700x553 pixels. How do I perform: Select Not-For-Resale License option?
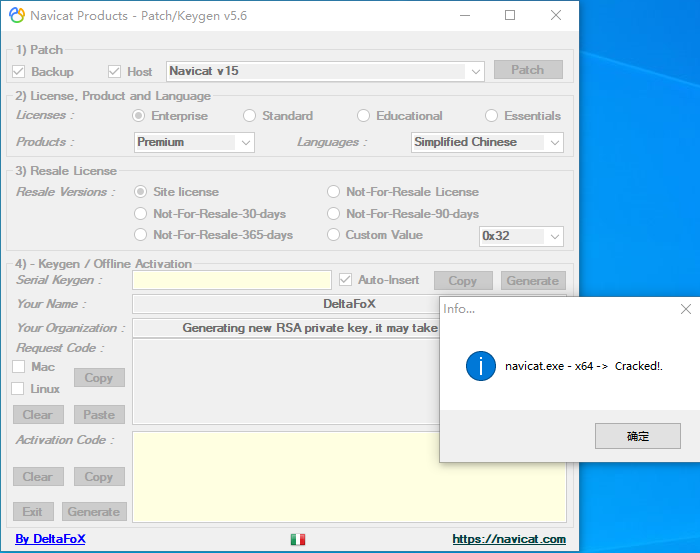333,191
